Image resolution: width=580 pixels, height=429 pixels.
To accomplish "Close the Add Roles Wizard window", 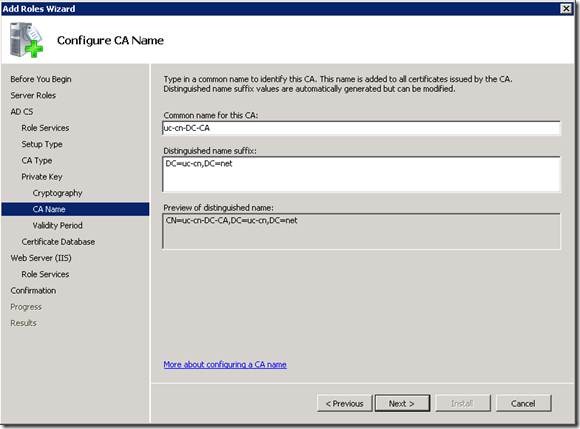I will (x=566, y=8).
